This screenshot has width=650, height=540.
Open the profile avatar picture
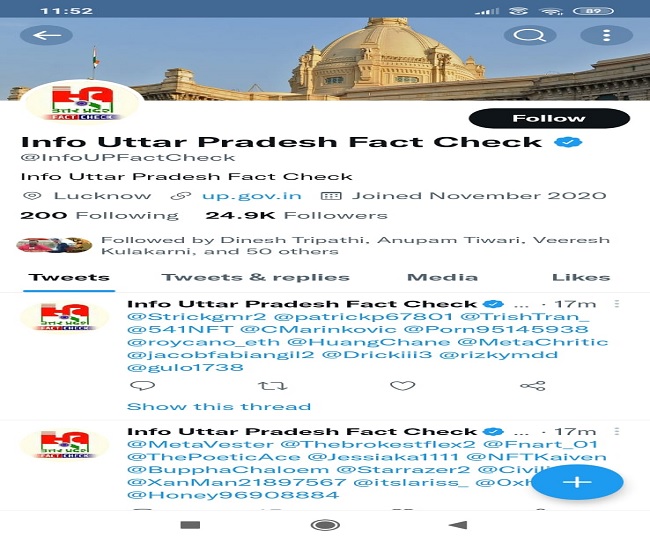pyautogui.click(x=82, y=102)
